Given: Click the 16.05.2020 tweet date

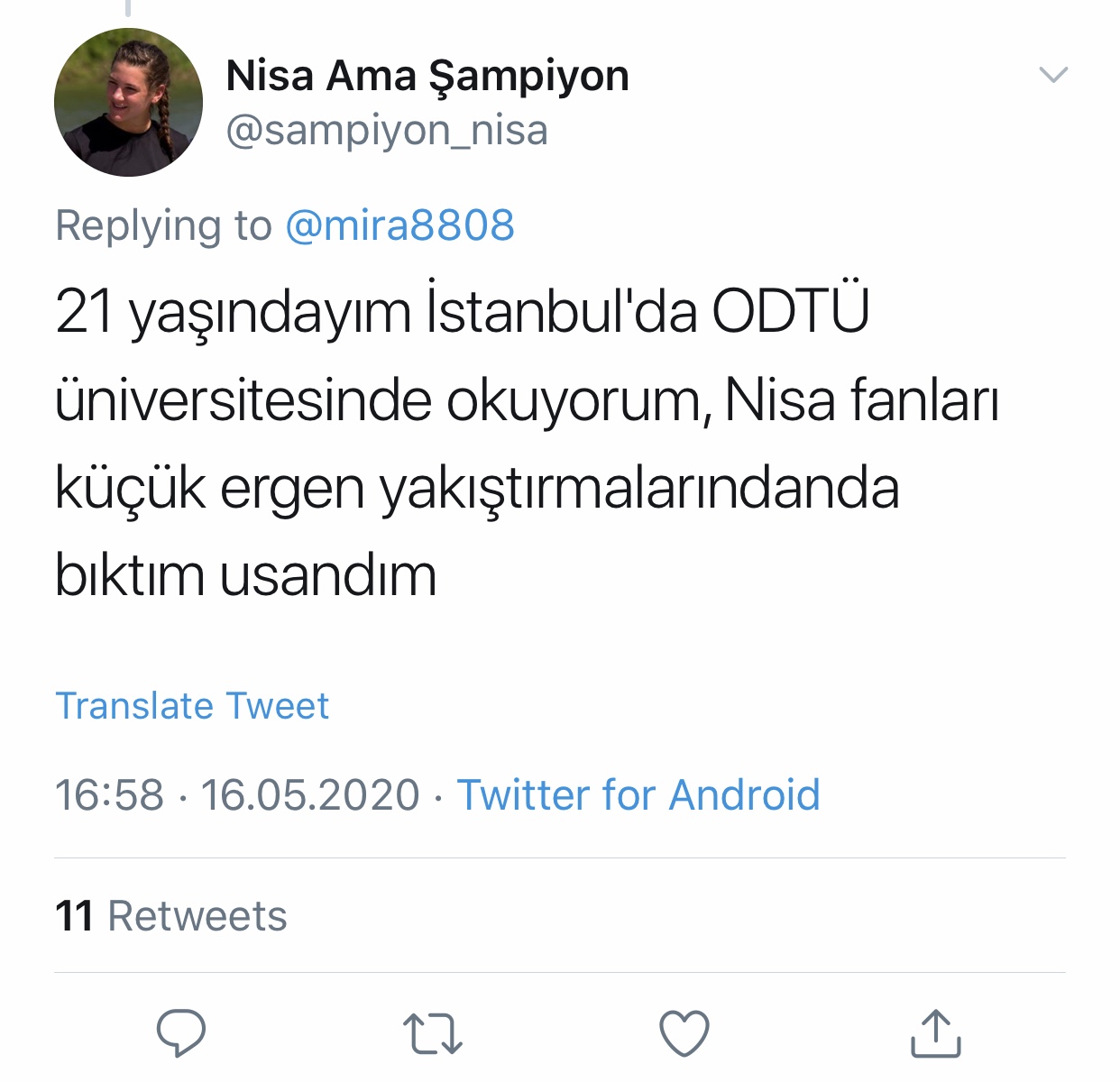Looking at the screenshot, I should point(310,795).
